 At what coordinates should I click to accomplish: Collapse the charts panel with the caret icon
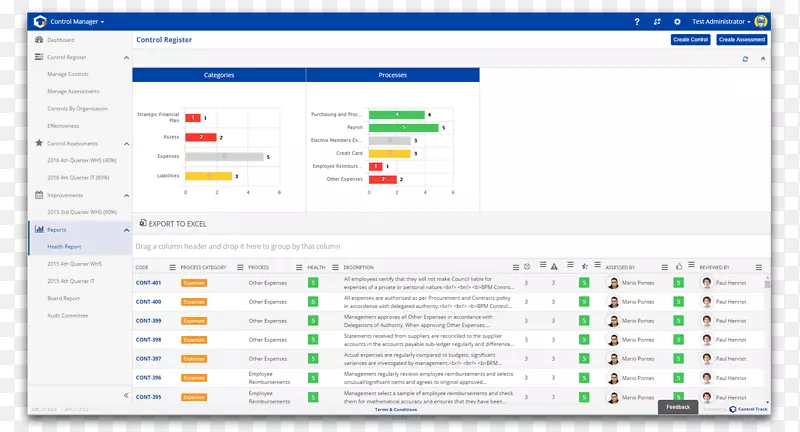[x=763, y=59]
